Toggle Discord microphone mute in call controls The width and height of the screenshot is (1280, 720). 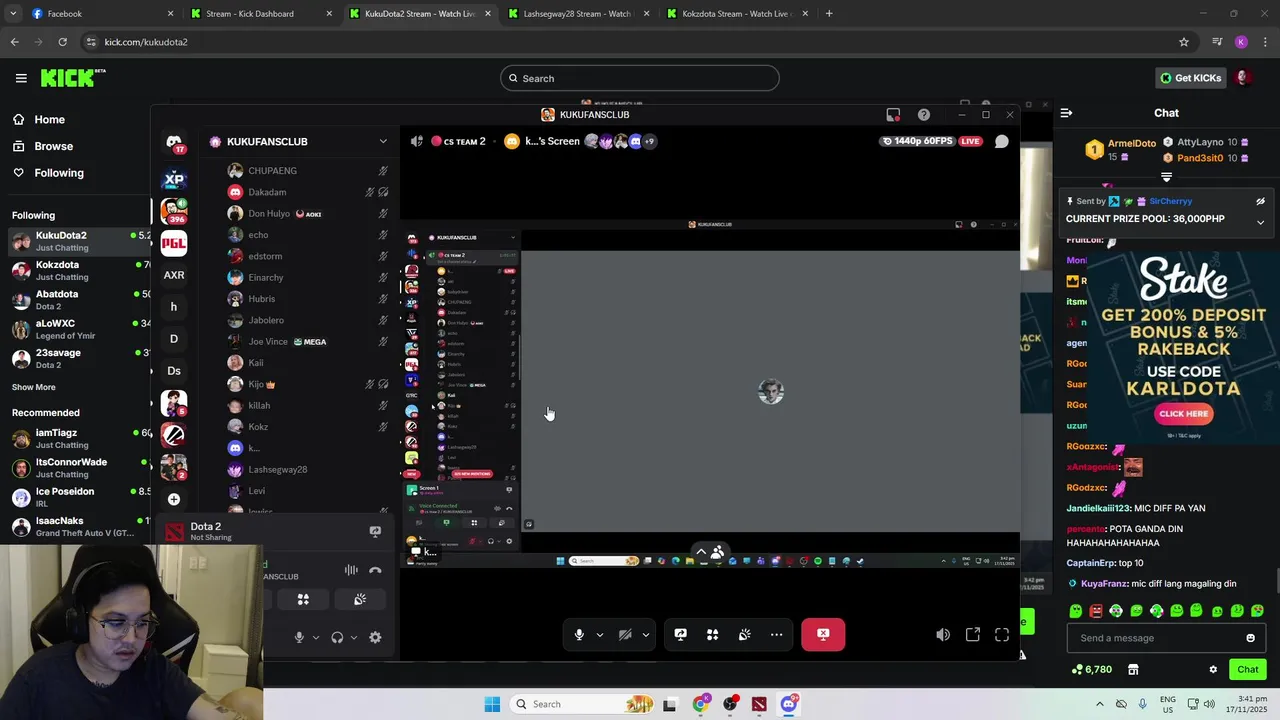tap(579, 634)
